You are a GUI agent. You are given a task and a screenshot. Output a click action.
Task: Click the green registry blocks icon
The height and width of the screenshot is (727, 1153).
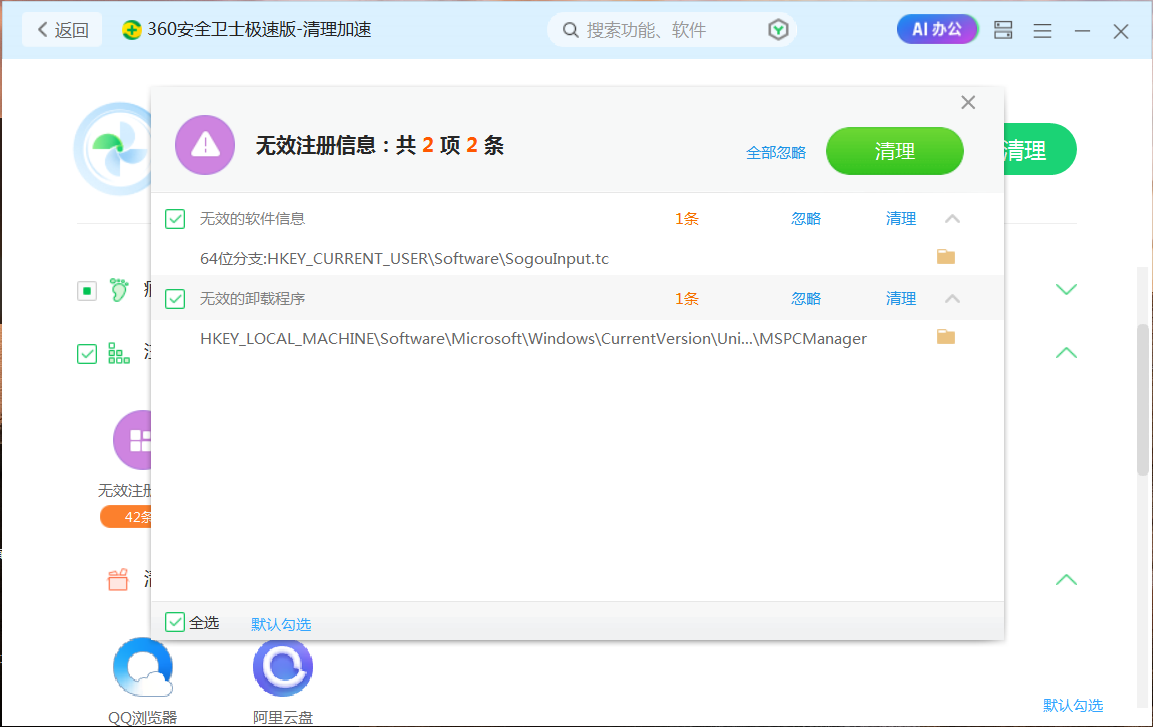click(x=118, y=354)
